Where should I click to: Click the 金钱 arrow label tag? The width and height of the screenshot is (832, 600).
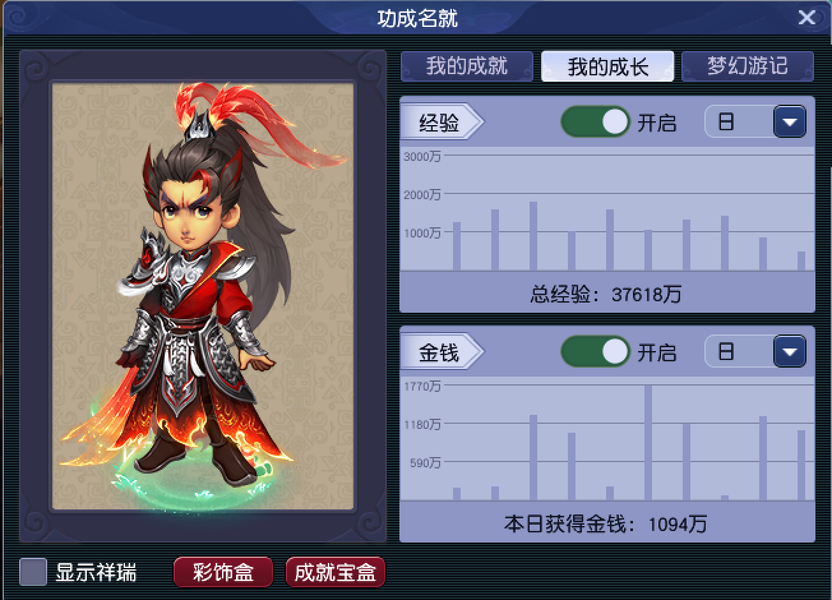point(441,352)
